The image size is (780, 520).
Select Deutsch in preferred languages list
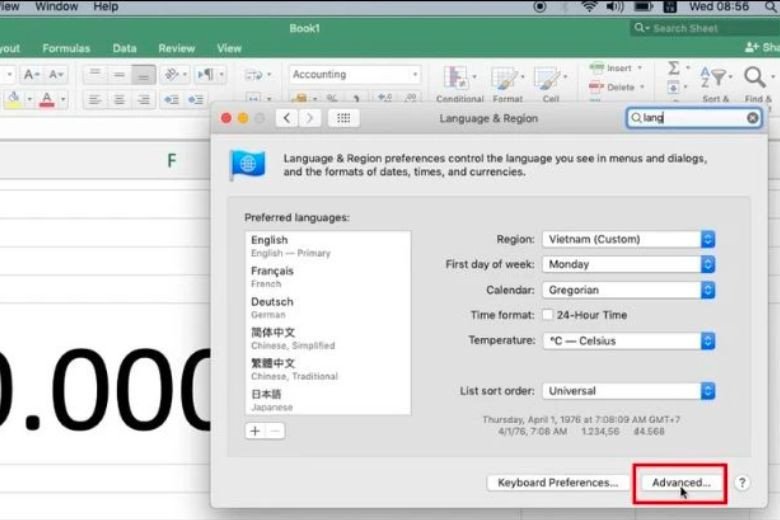pyautogui.click(x=328, y=308)
